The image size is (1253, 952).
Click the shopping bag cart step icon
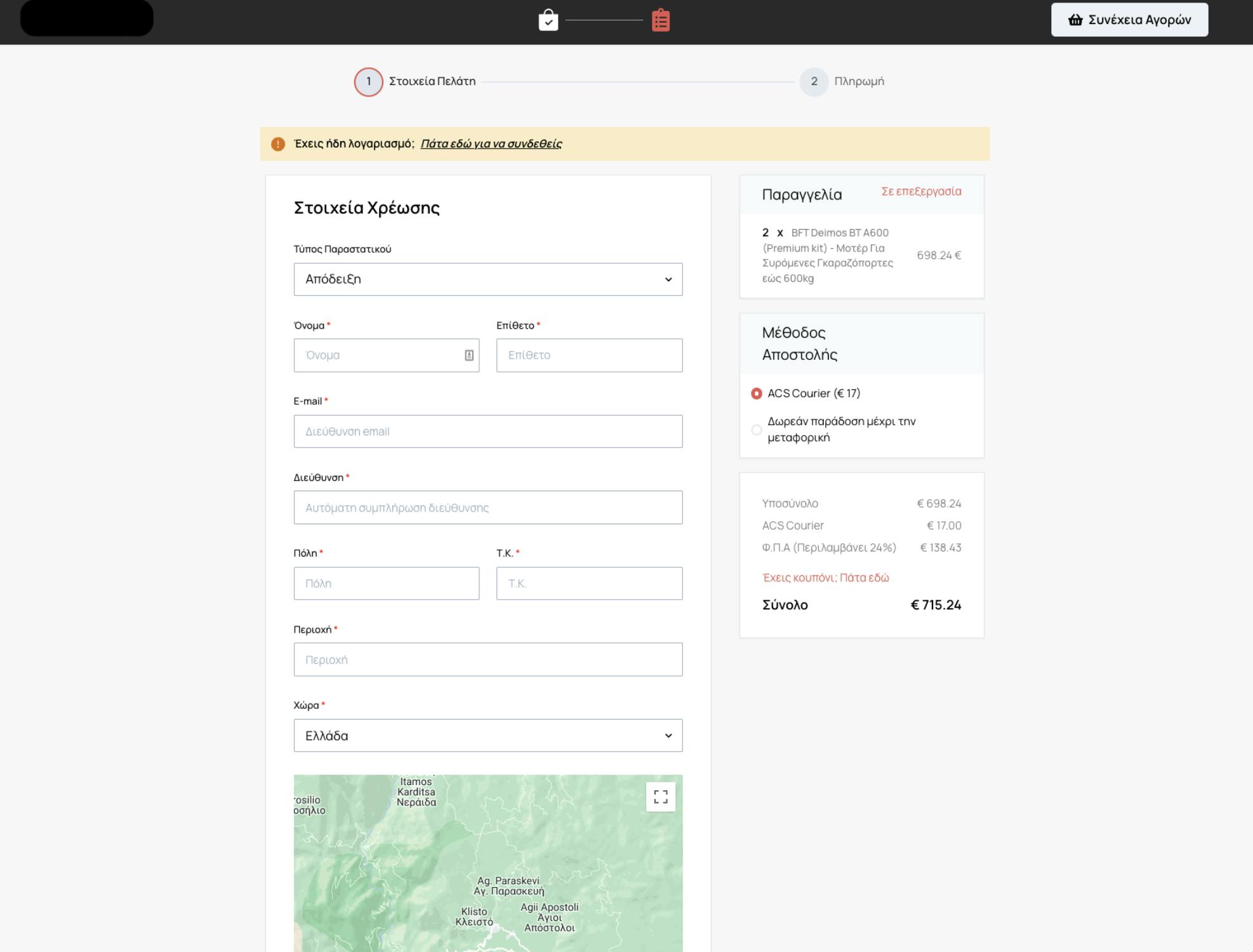(x=548, y=20)
